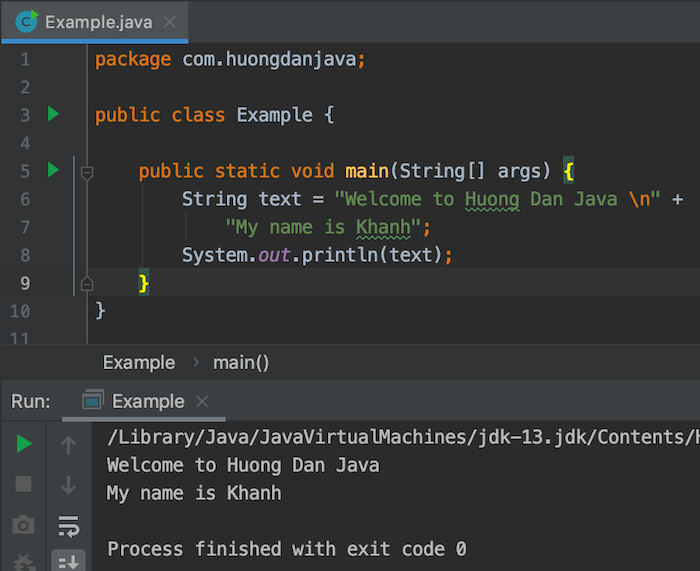Image resolution: width=700 pixels, height=571 pixels.
Task: Rerun Example with green play button
Action: click(x=24, y=444)
